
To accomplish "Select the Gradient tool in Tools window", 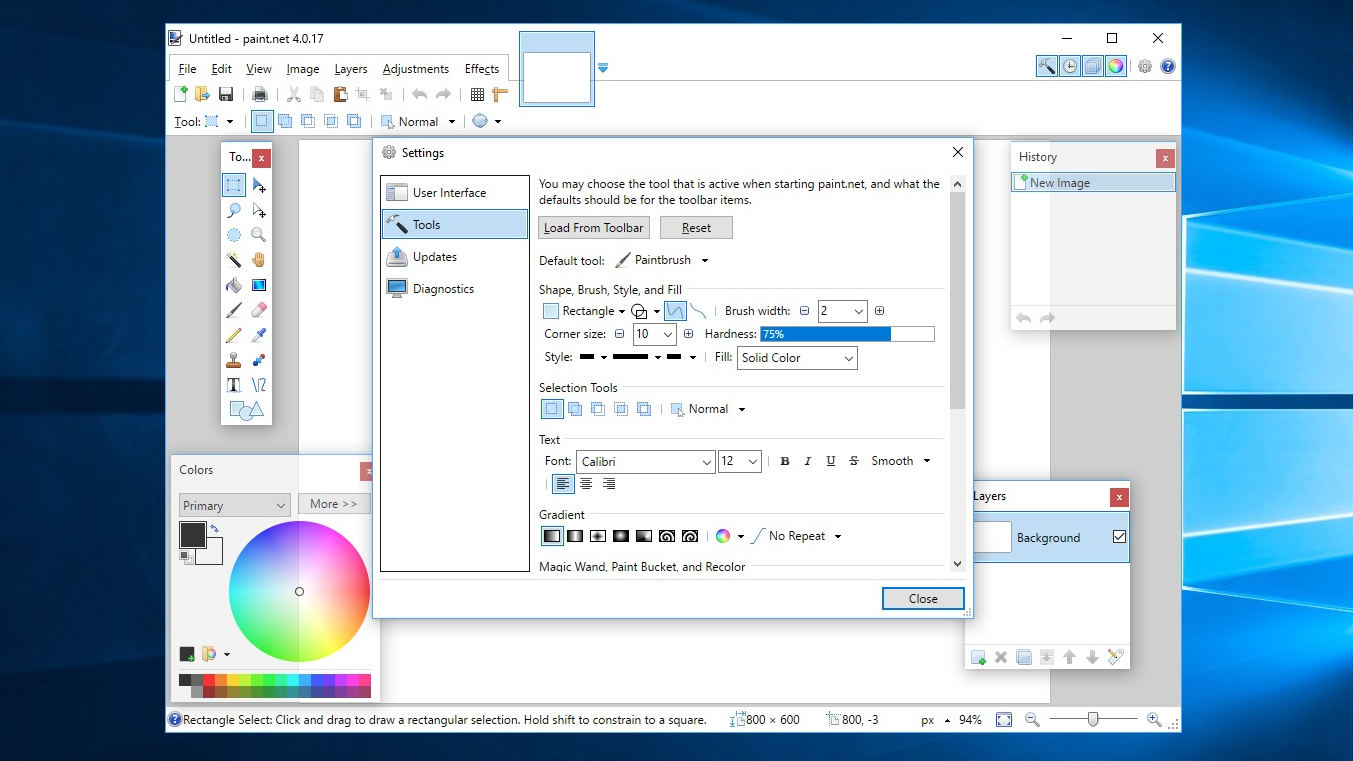I will point(259,285).
